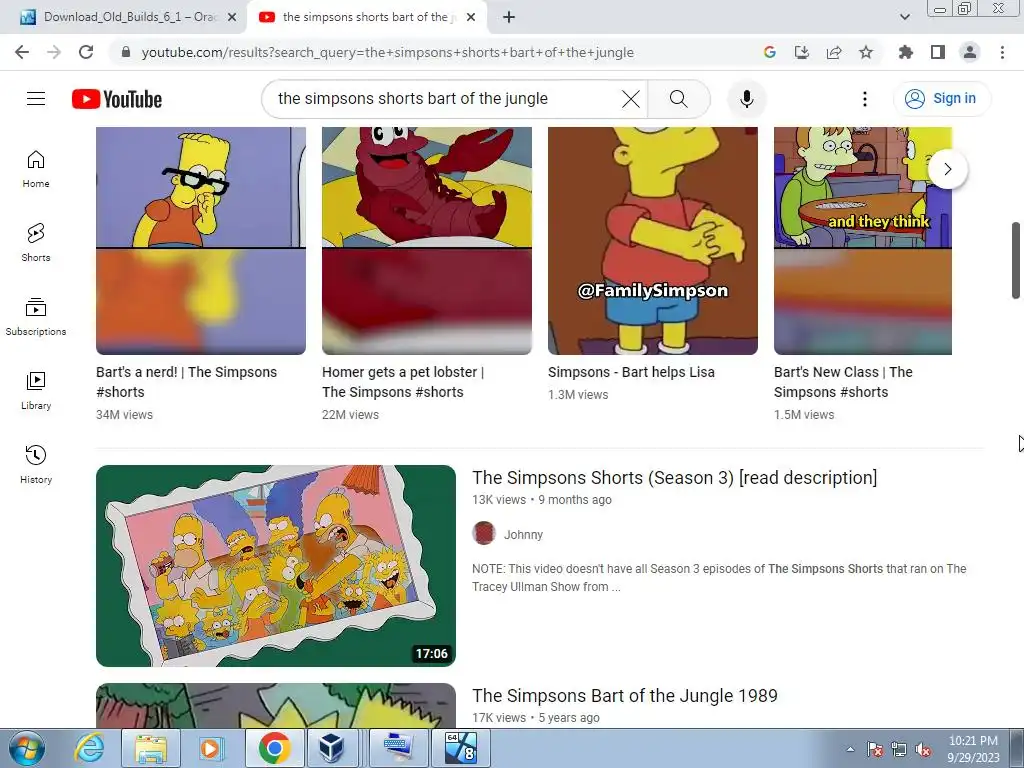Open VirtualBox cube icon in taskbar

point(331,748)
